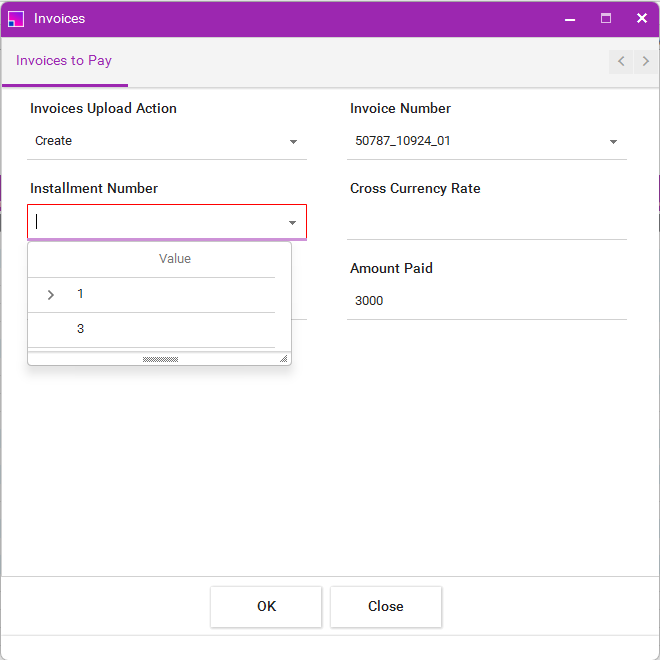The height and width of the screenshot is (660, 661).
Task: Click the Cross Currency Rate field
Action: [x=486, y=222]
